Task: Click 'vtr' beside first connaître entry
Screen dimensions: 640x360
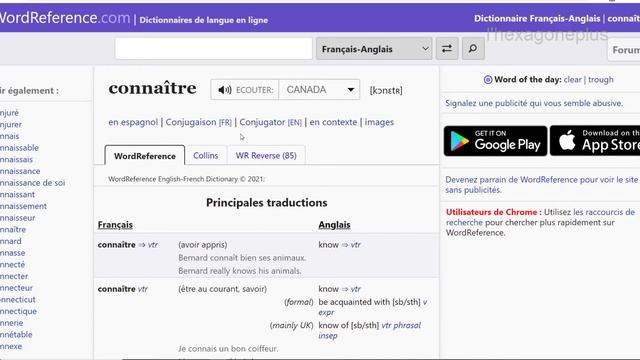Action: click(x=153, y=245)
